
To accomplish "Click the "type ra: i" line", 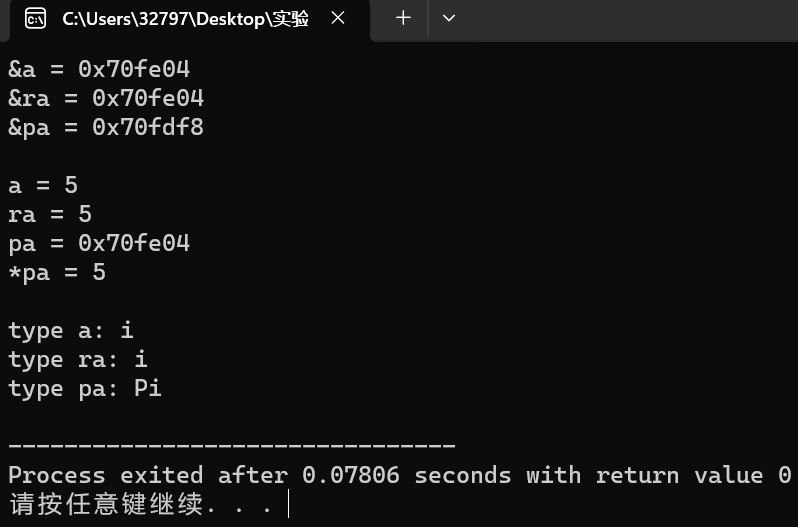I will coord(78,360).
